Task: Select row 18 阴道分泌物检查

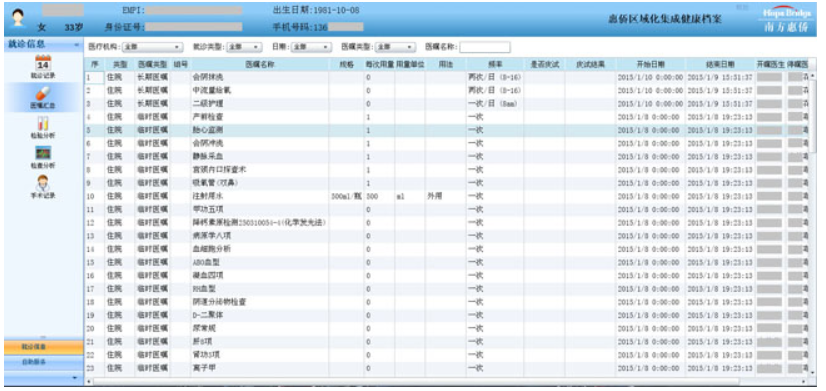Action: coord(447,302)
